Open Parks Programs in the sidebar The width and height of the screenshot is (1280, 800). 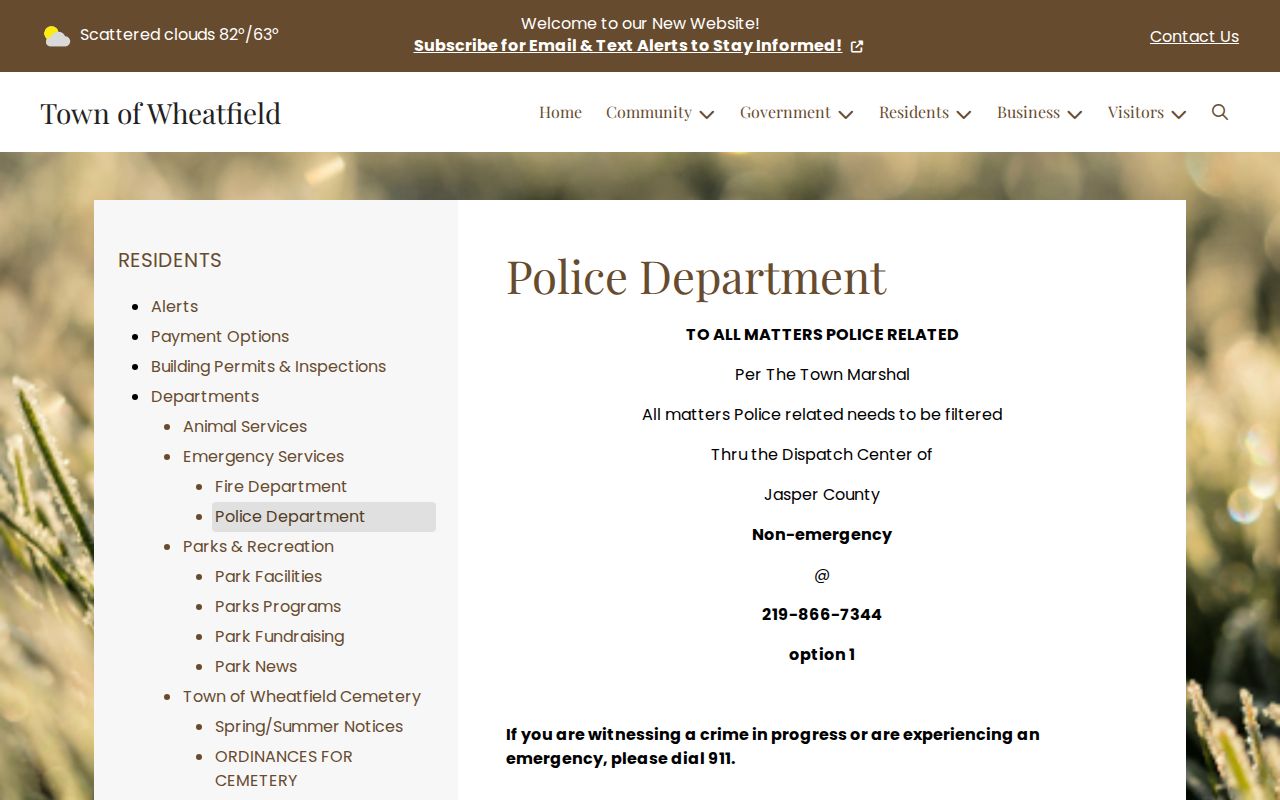278,606
